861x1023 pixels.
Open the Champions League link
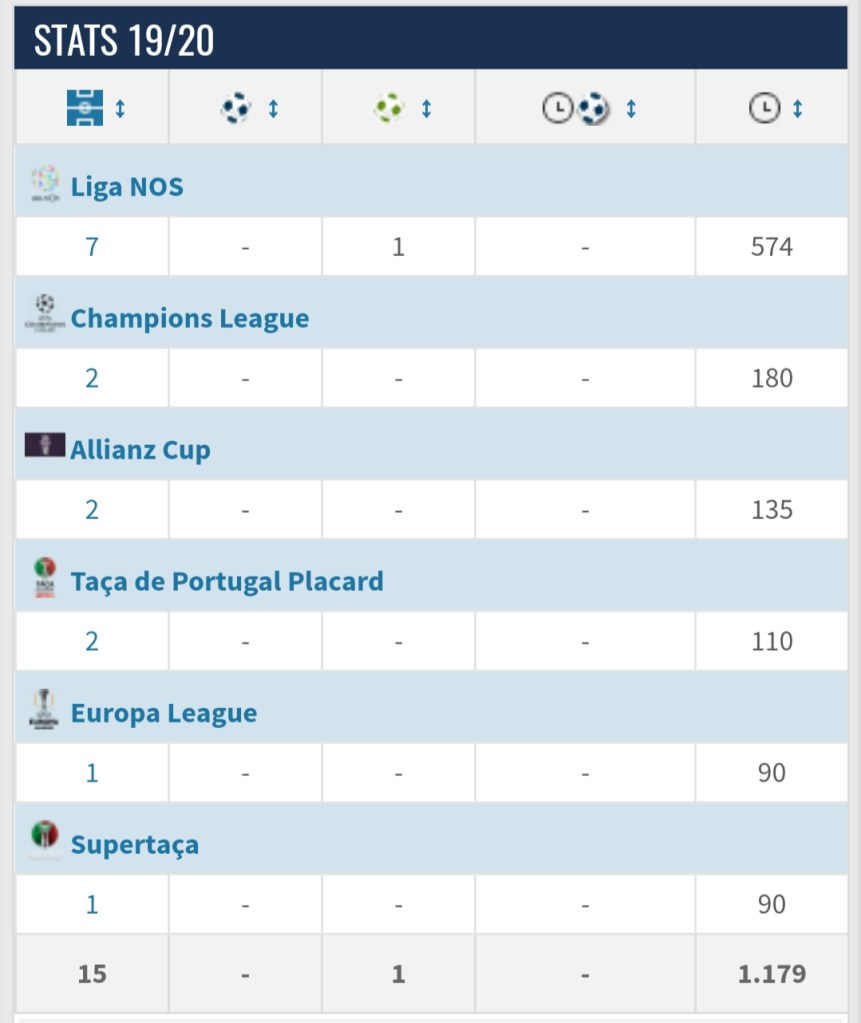coord(190,319)
